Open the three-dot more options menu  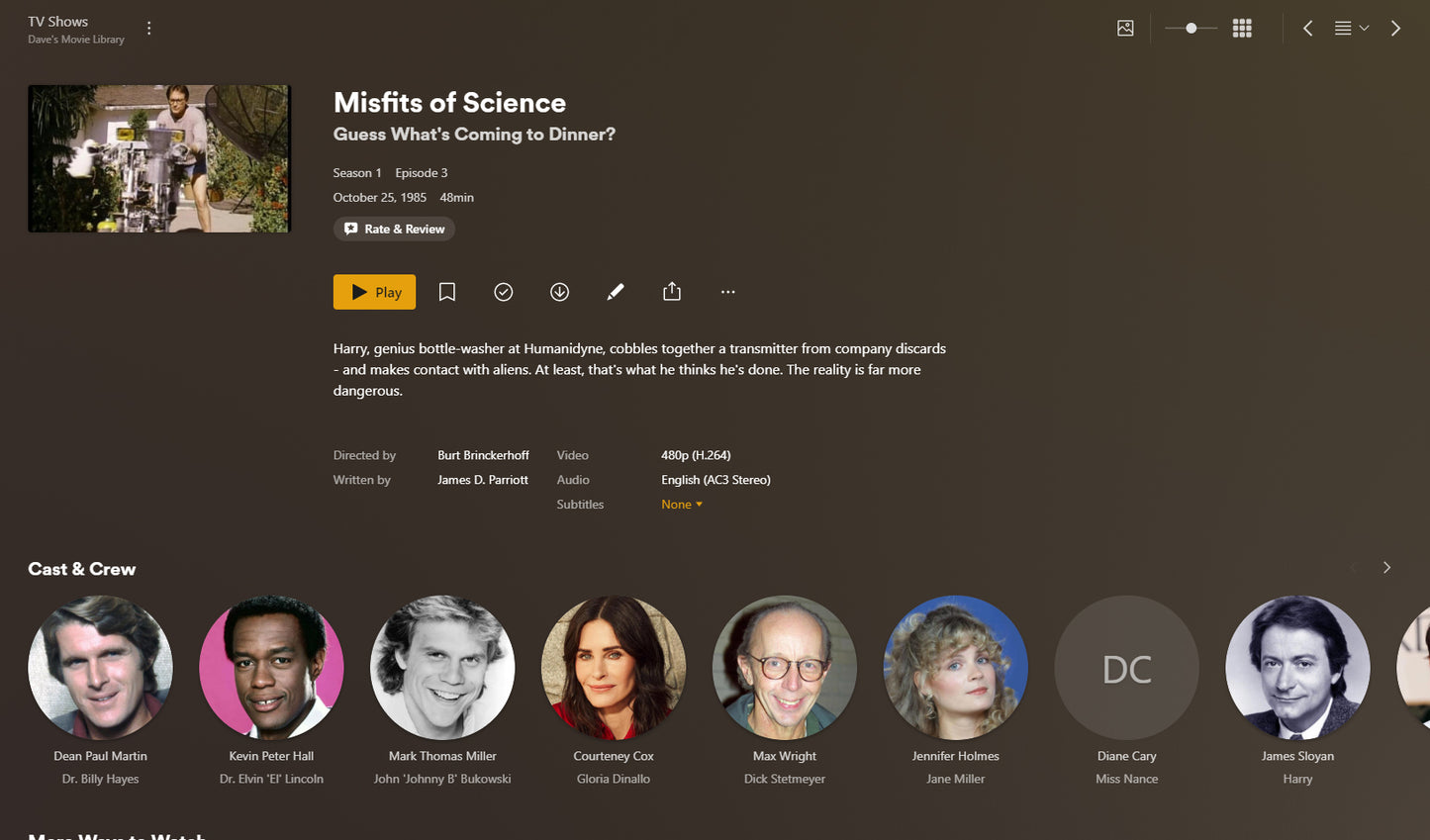[x=728, y=292]
